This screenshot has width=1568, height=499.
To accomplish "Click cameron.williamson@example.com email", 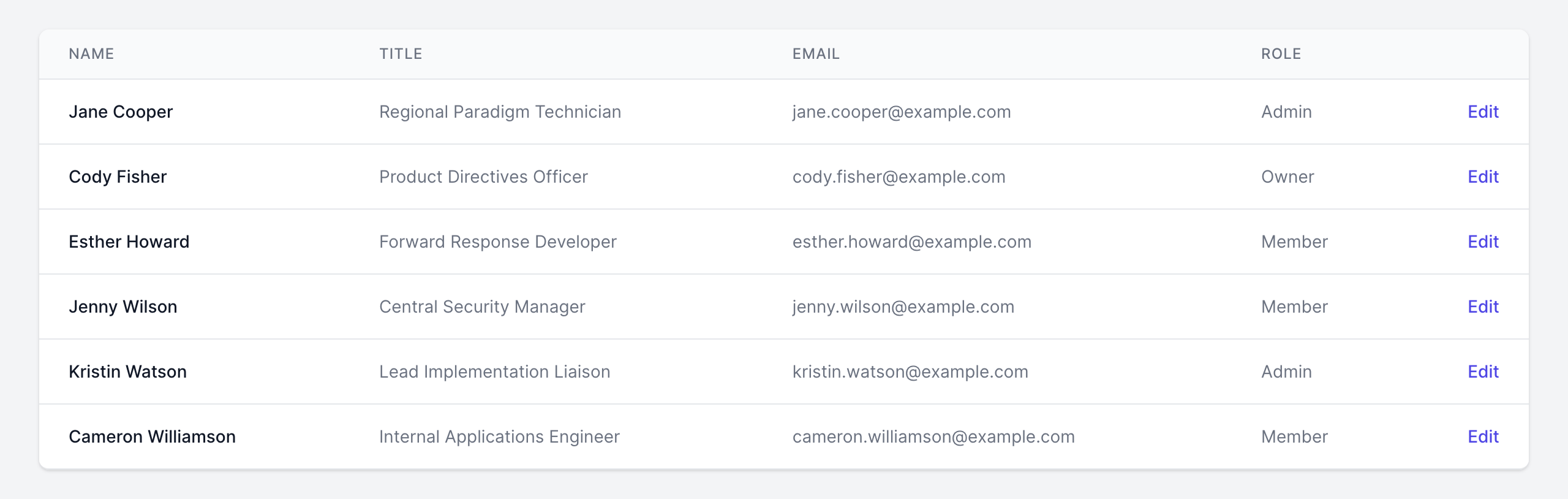I will click(933, 436).
